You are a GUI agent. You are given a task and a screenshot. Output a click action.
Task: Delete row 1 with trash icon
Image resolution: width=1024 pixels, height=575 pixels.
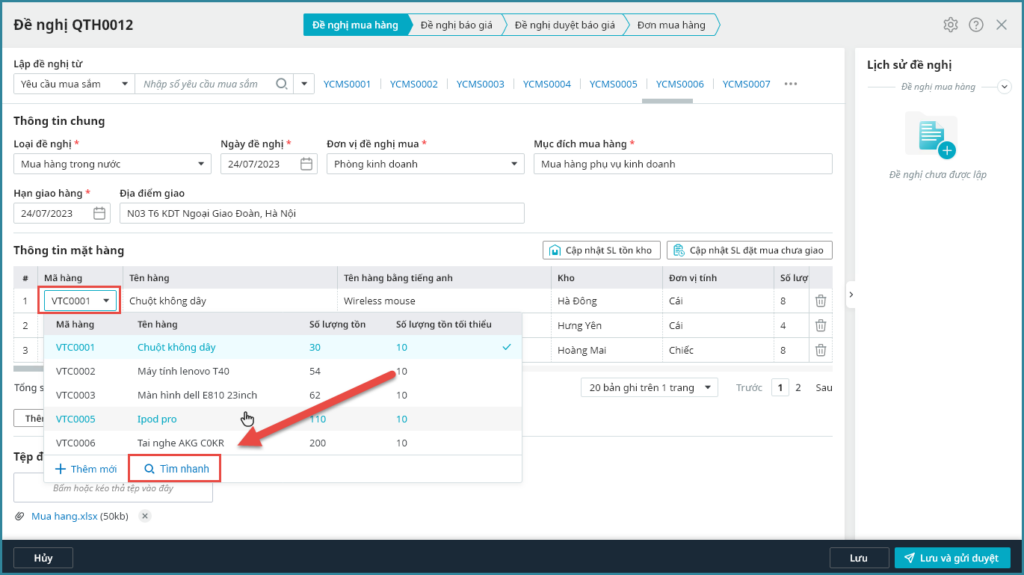point(820,300)
